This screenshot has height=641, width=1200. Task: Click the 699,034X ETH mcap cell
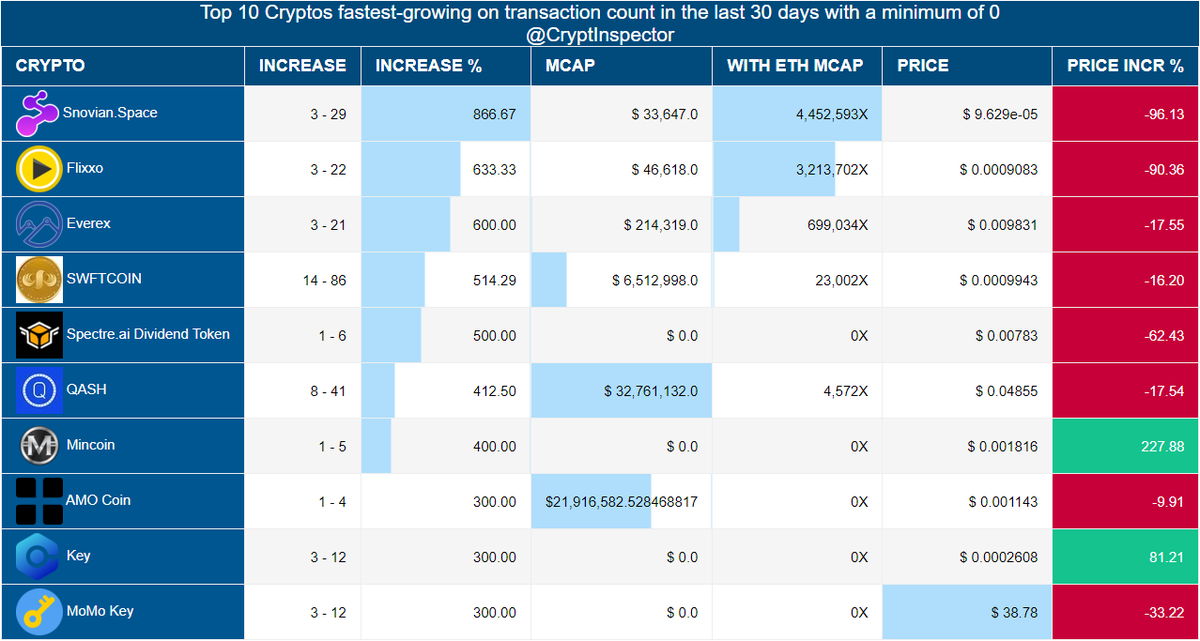coord(797,224)
